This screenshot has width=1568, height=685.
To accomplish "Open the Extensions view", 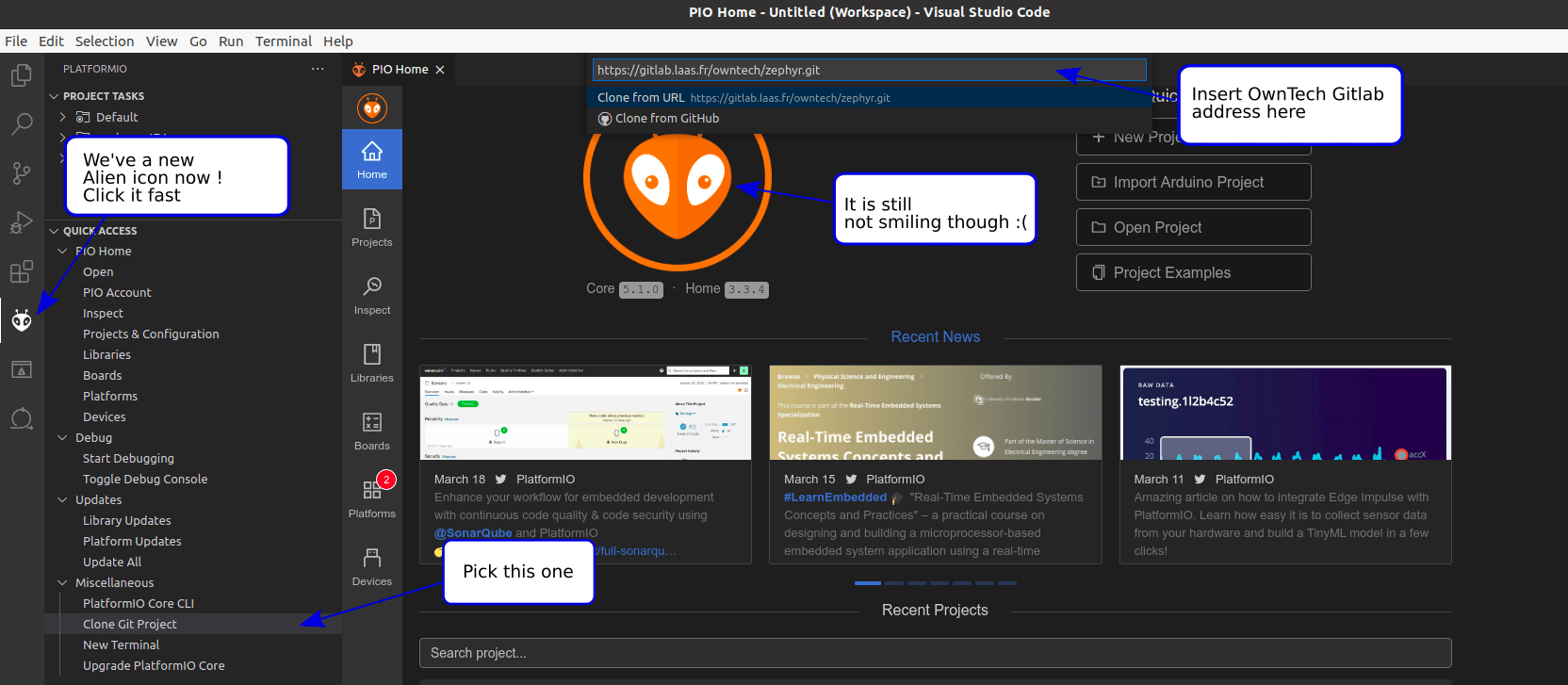I will 21,271.
